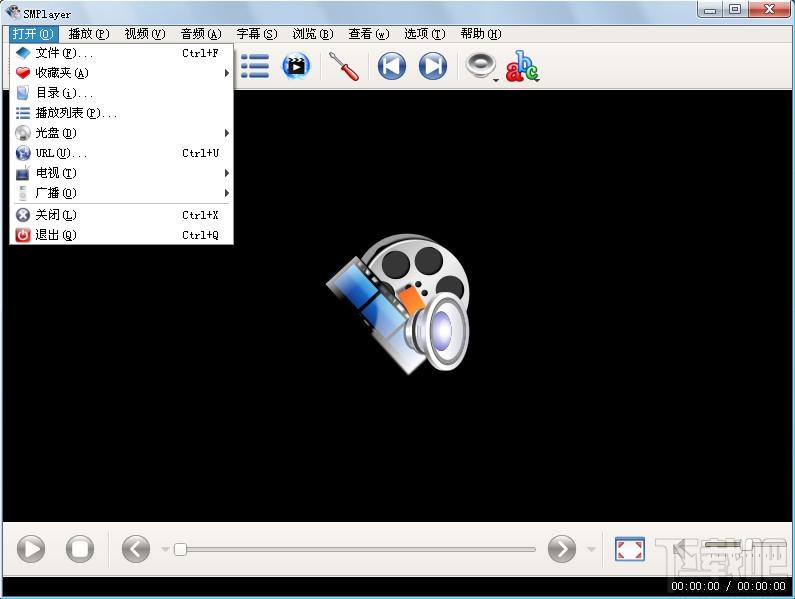Expand the forward options dropdown arrow
The height and width of the screenshot is (599, 795).
[591, 549]
